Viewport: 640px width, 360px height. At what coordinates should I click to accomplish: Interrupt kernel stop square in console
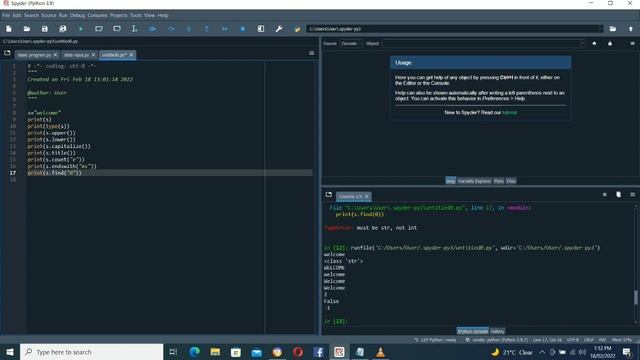[x=604, y=195]
